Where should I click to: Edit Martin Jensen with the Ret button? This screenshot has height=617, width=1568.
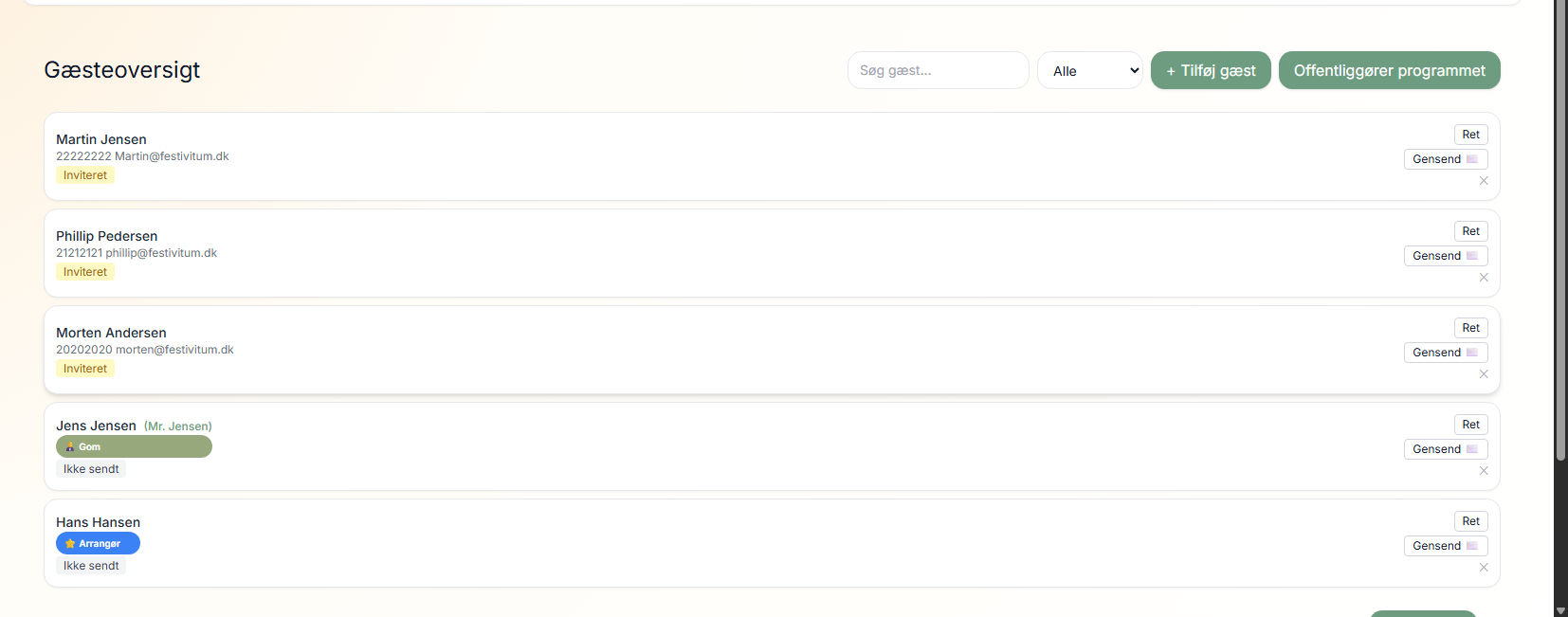pos(1470,135)
